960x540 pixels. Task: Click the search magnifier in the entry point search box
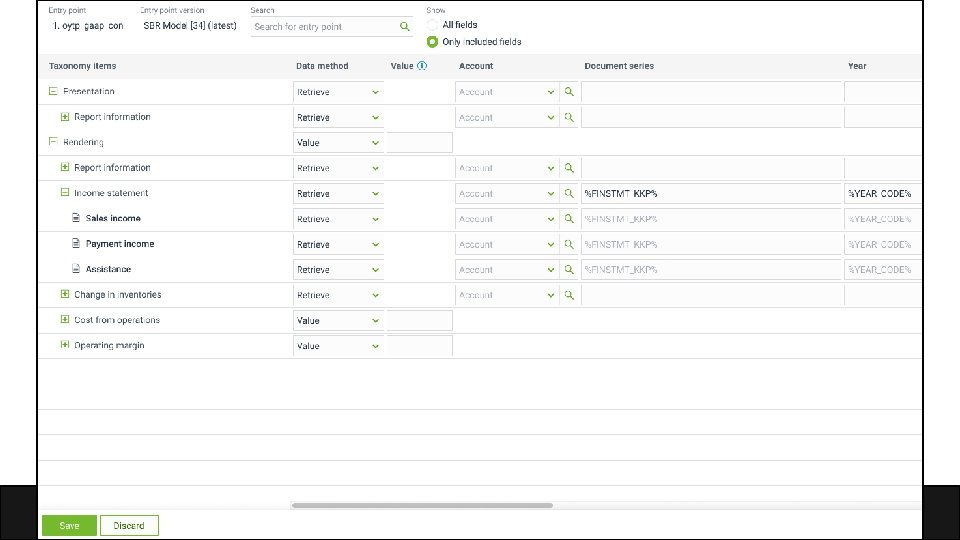pyautogui.click(x=404, y=27)
